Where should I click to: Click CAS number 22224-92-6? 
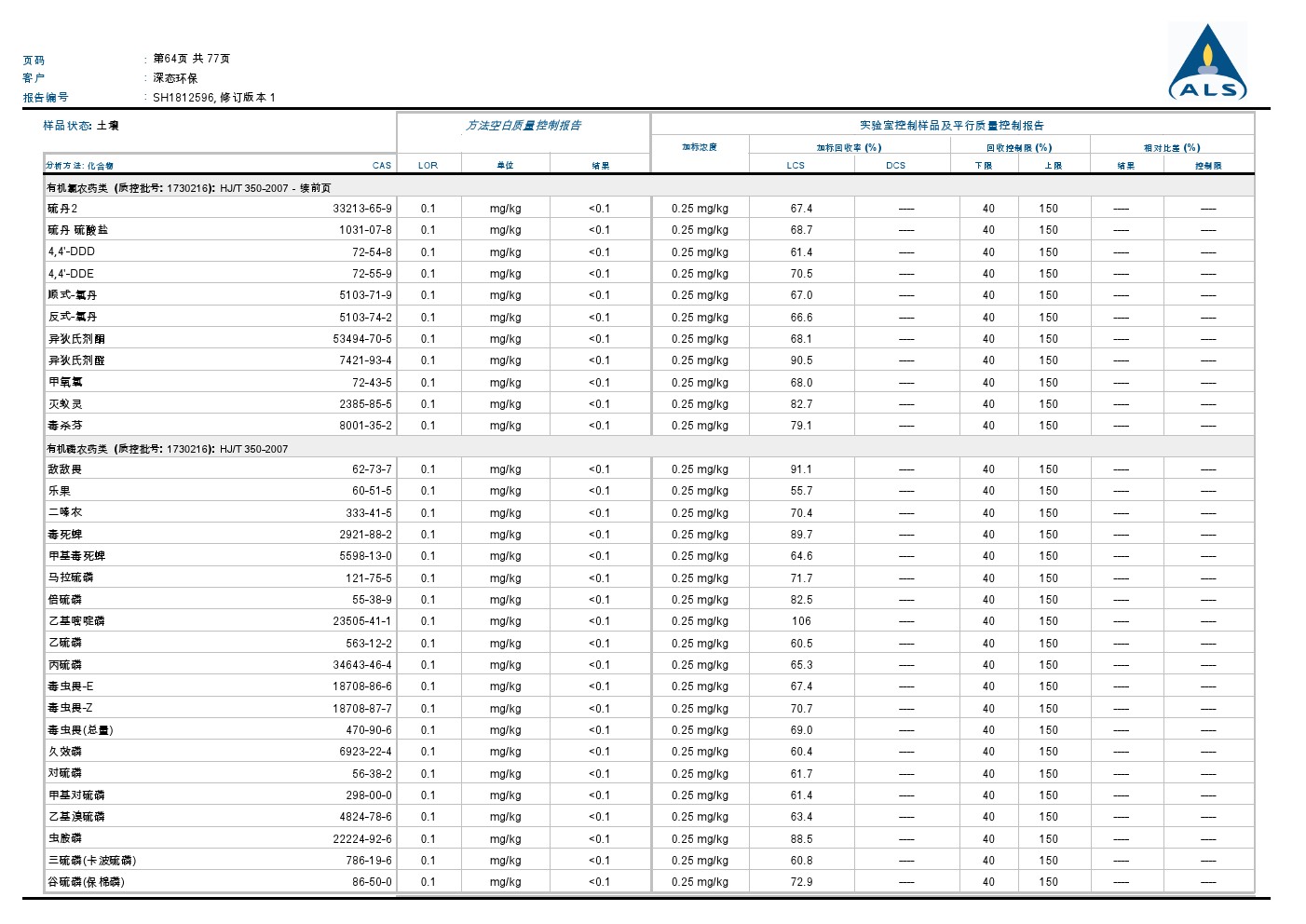click(362, 839)
